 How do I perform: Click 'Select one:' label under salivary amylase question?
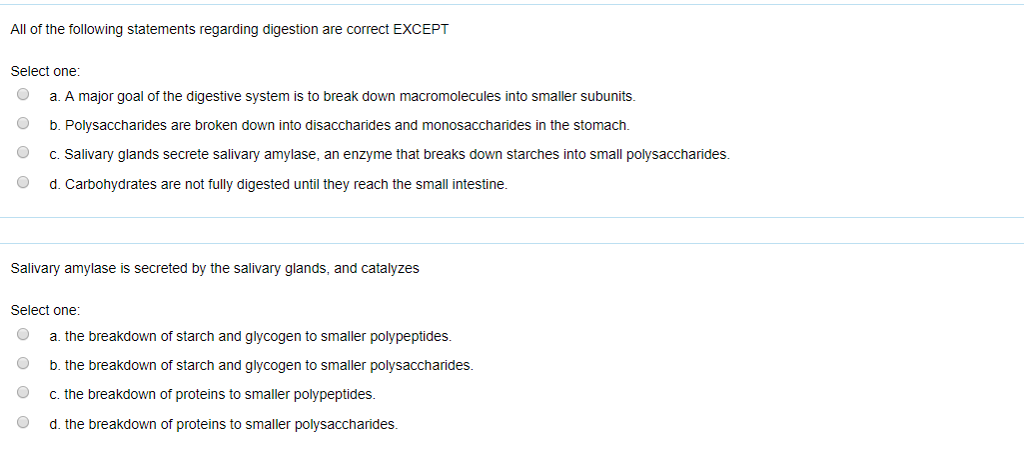coord(44,311)
